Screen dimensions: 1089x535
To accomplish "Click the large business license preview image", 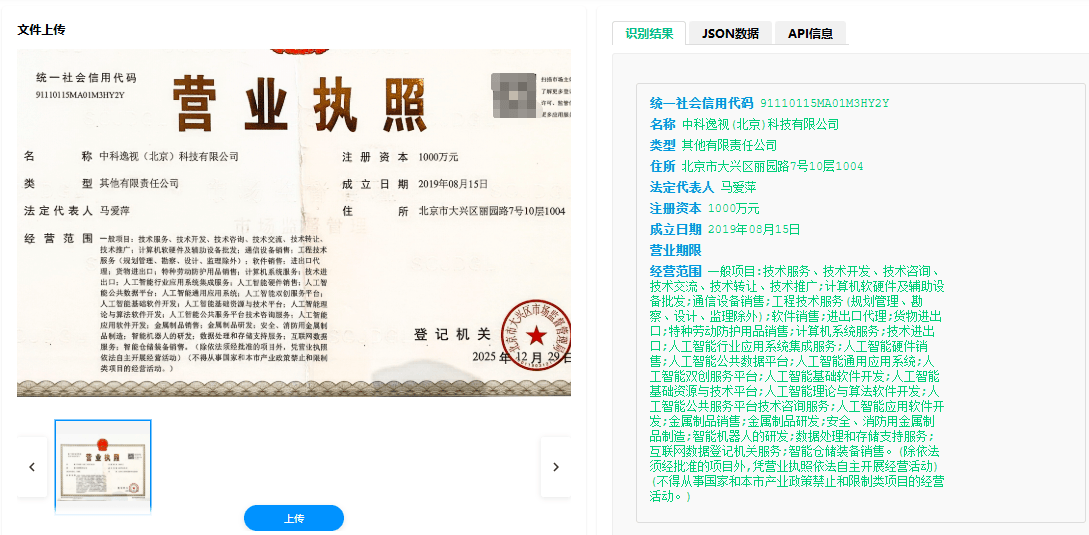I will click(x=294, y=223).
